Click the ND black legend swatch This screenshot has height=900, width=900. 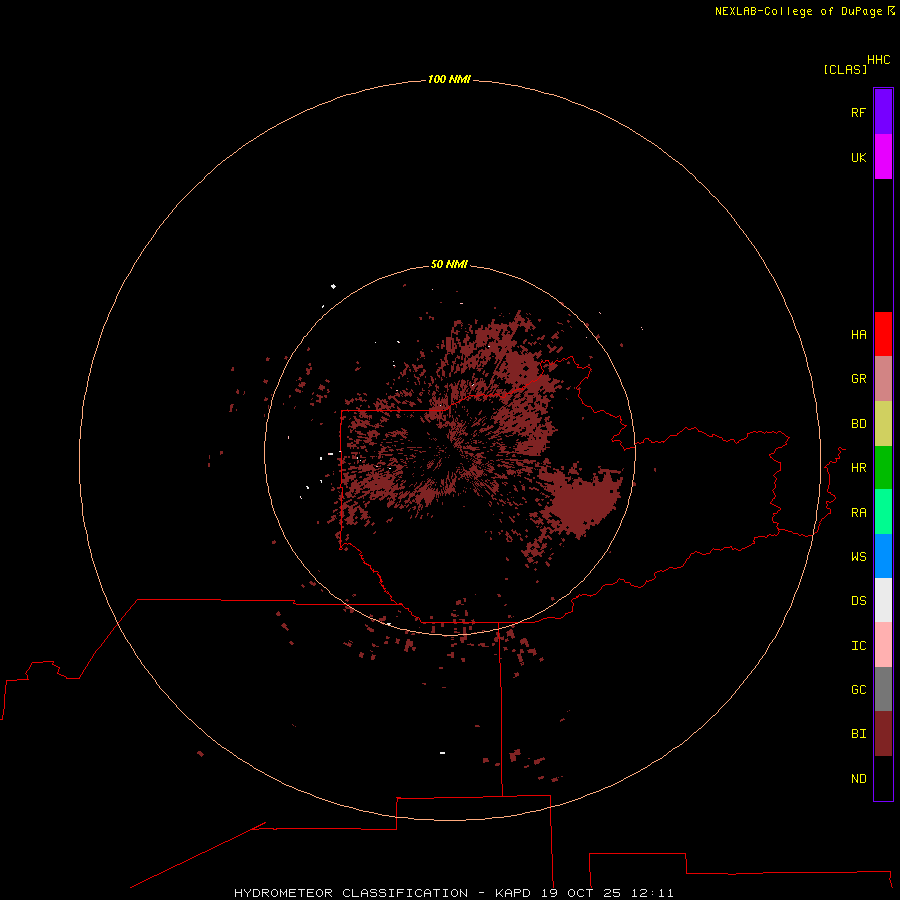pyautogui.click(x=883, y=778)
